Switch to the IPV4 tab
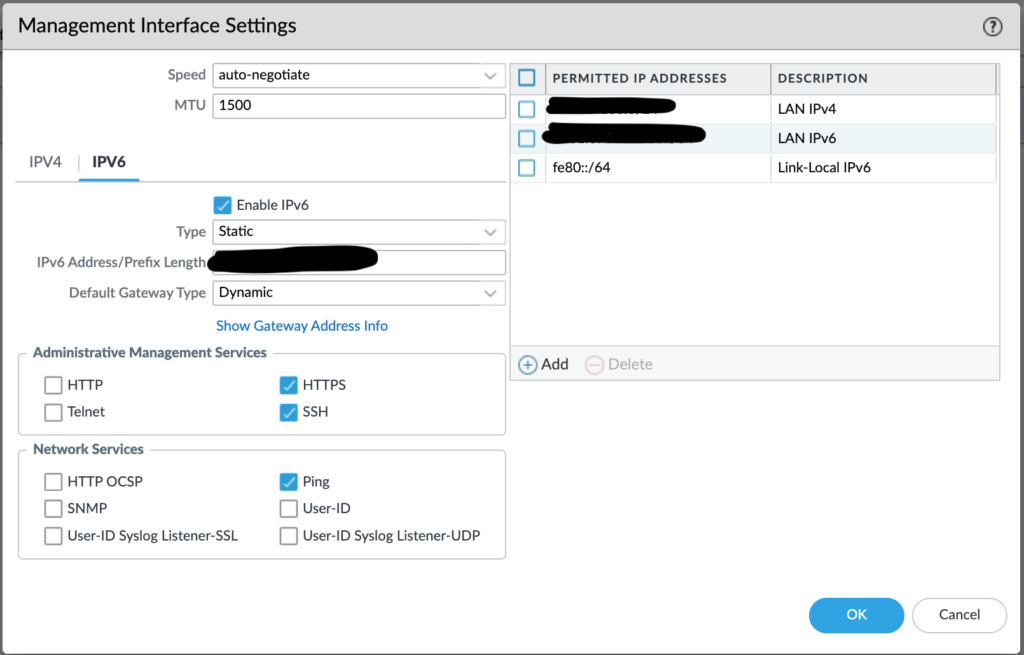Viewport: 1024px width, 655px height. (45, 162)
